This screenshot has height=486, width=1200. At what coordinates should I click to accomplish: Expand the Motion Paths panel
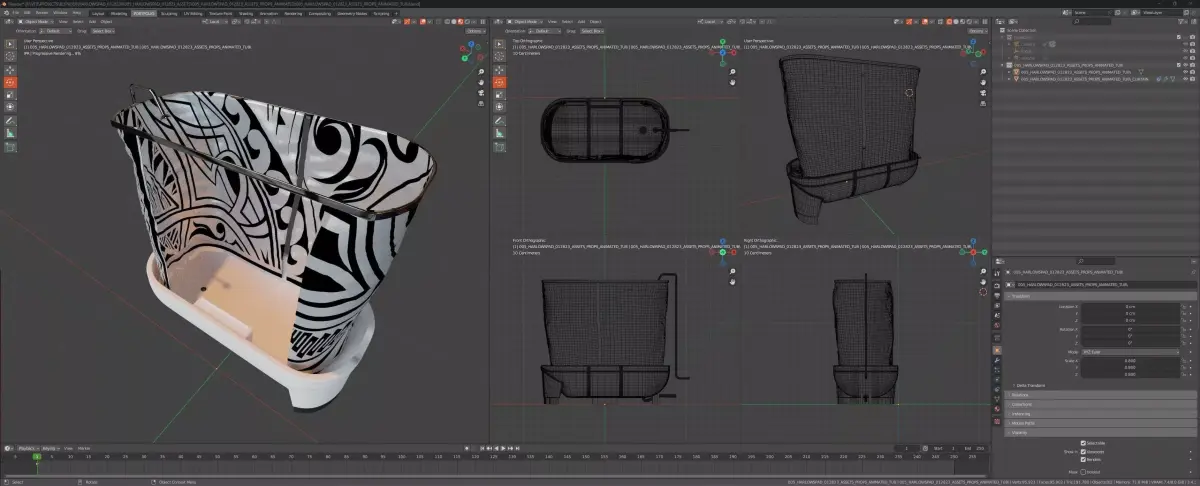click(x=1100, y=423)
